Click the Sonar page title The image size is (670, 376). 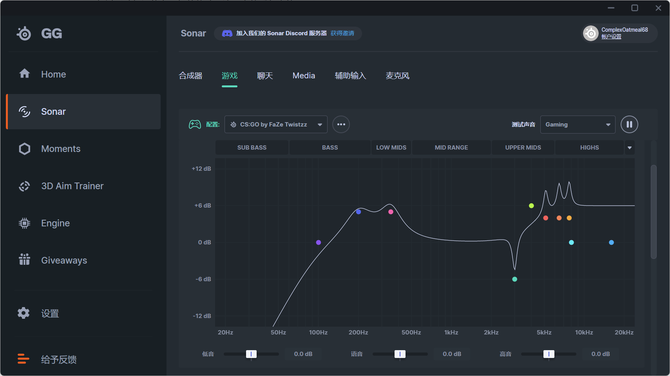click(193, 33)
